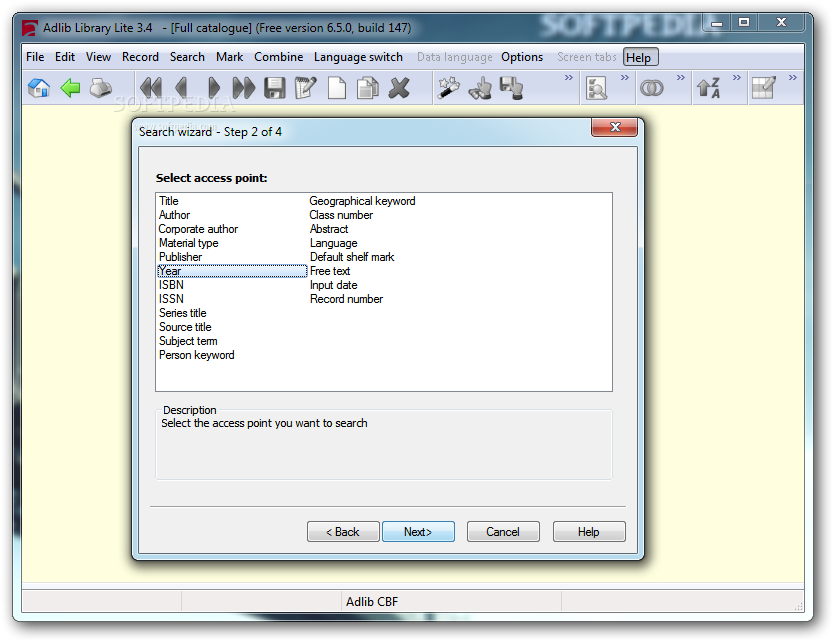
Task: Expand overflow chevron after hand-save icon
Action: (569, 78)
